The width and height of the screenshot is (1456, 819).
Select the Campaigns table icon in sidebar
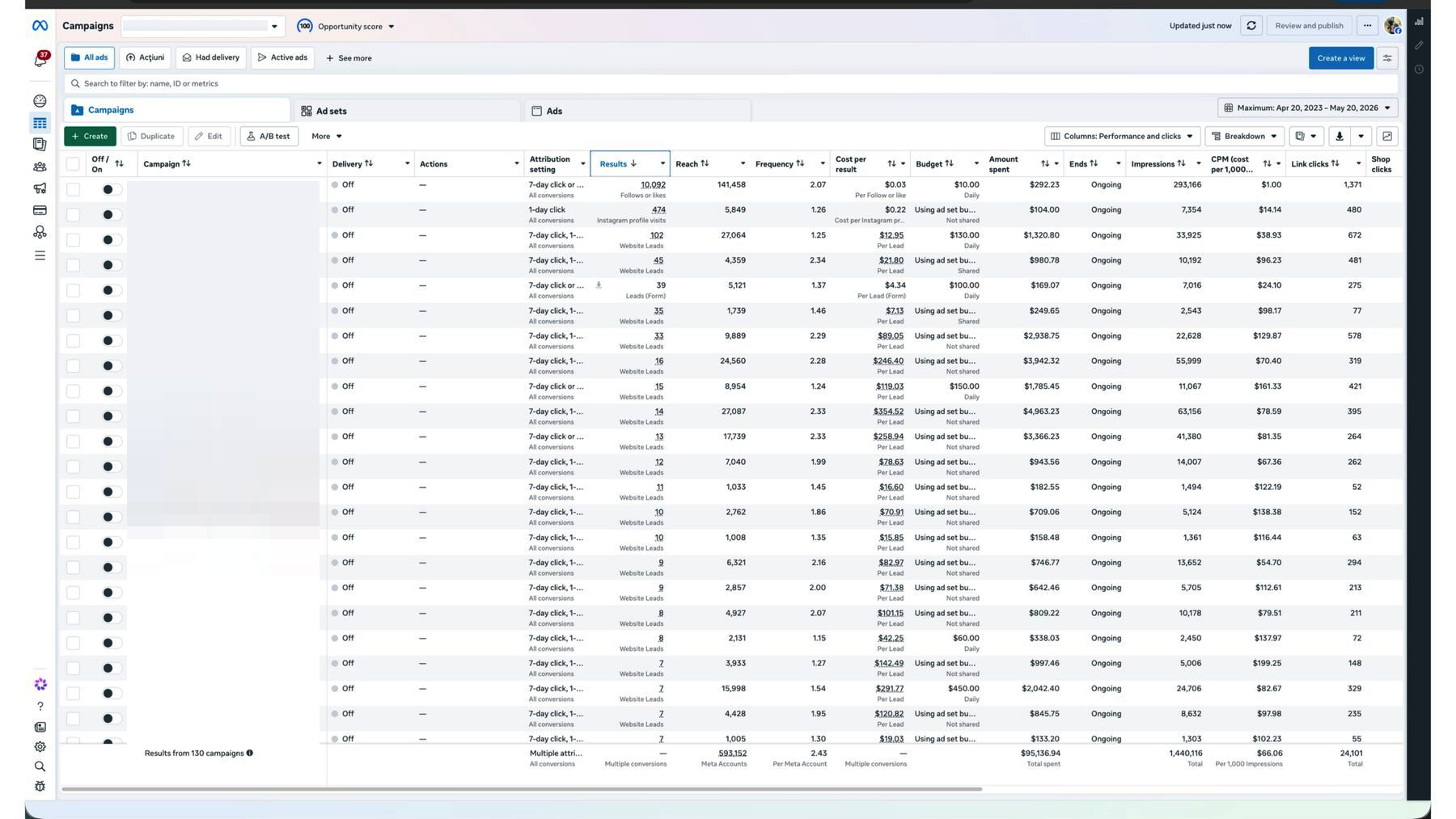(x=40, y=123)
